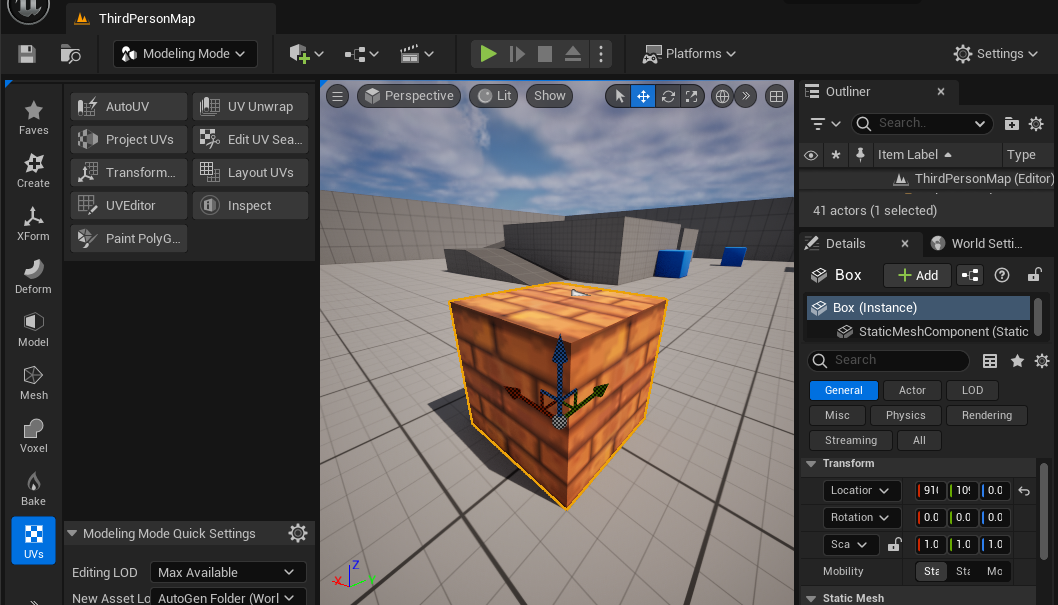1058x605 pixels.
Task: Activate the translate gizmo mode
Action: 643,96
